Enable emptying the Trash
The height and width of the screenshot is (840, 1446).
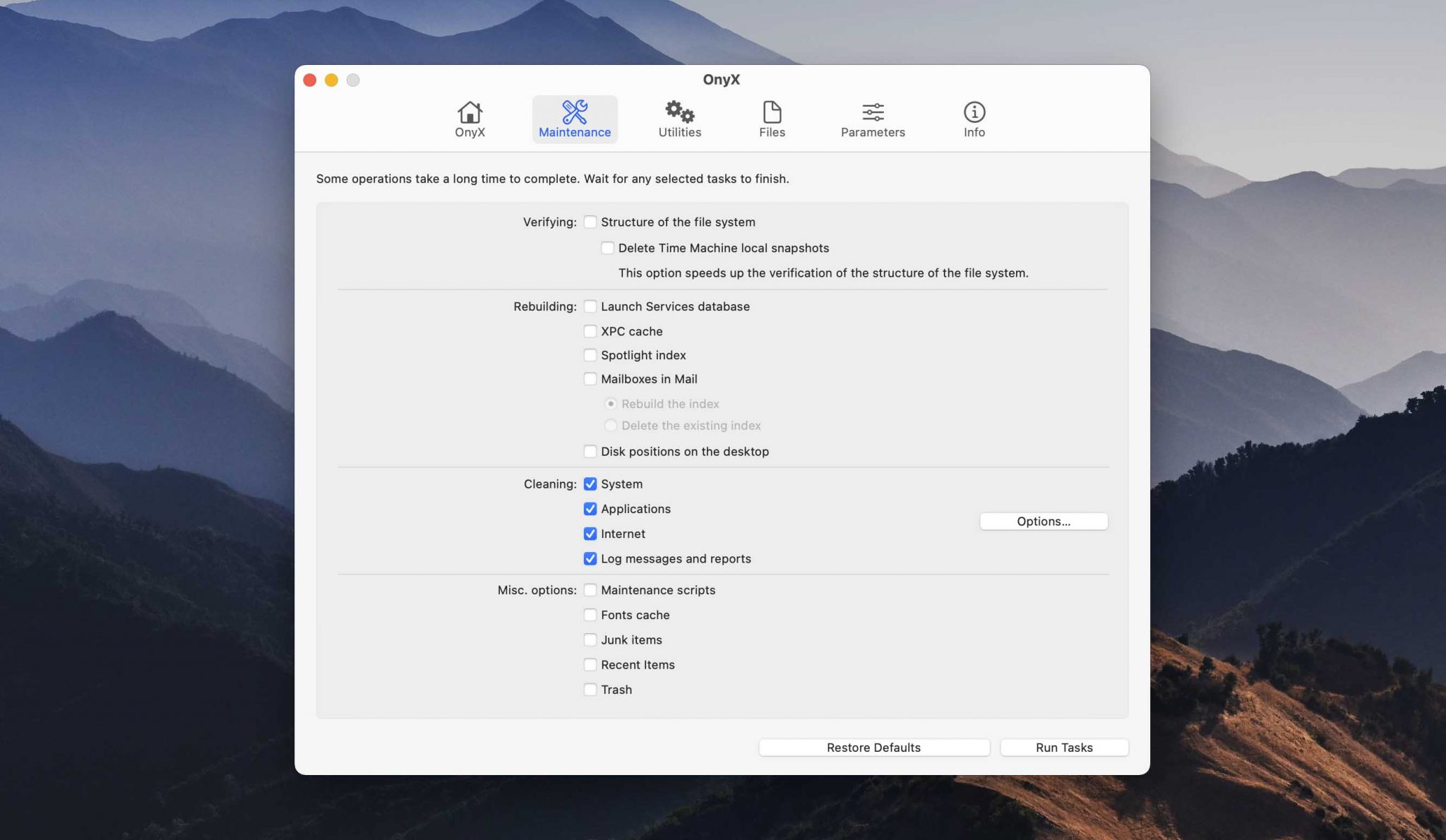(590, 690)
